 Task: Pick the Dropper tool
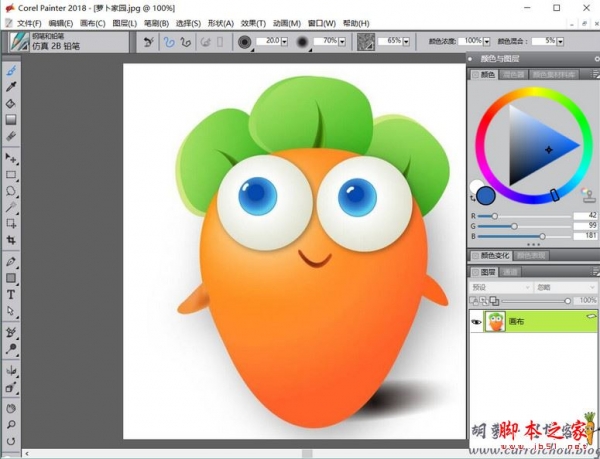(12, 86)
